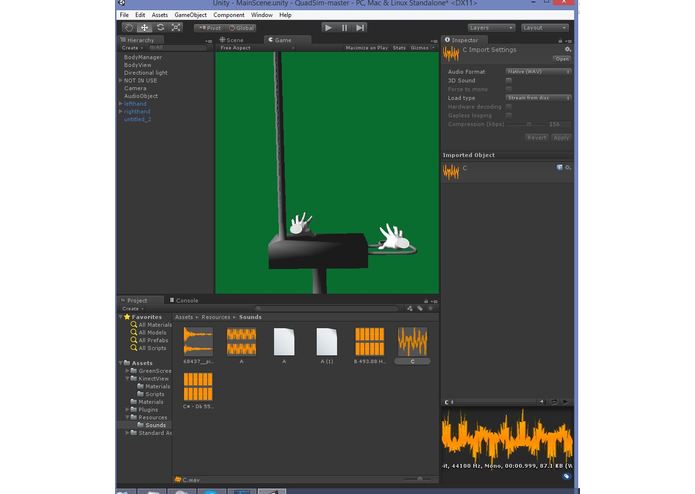This screenshot has height=494, width=695.
Task: Select the Move tool in the toolbar
Action: [x=144, y=27]
